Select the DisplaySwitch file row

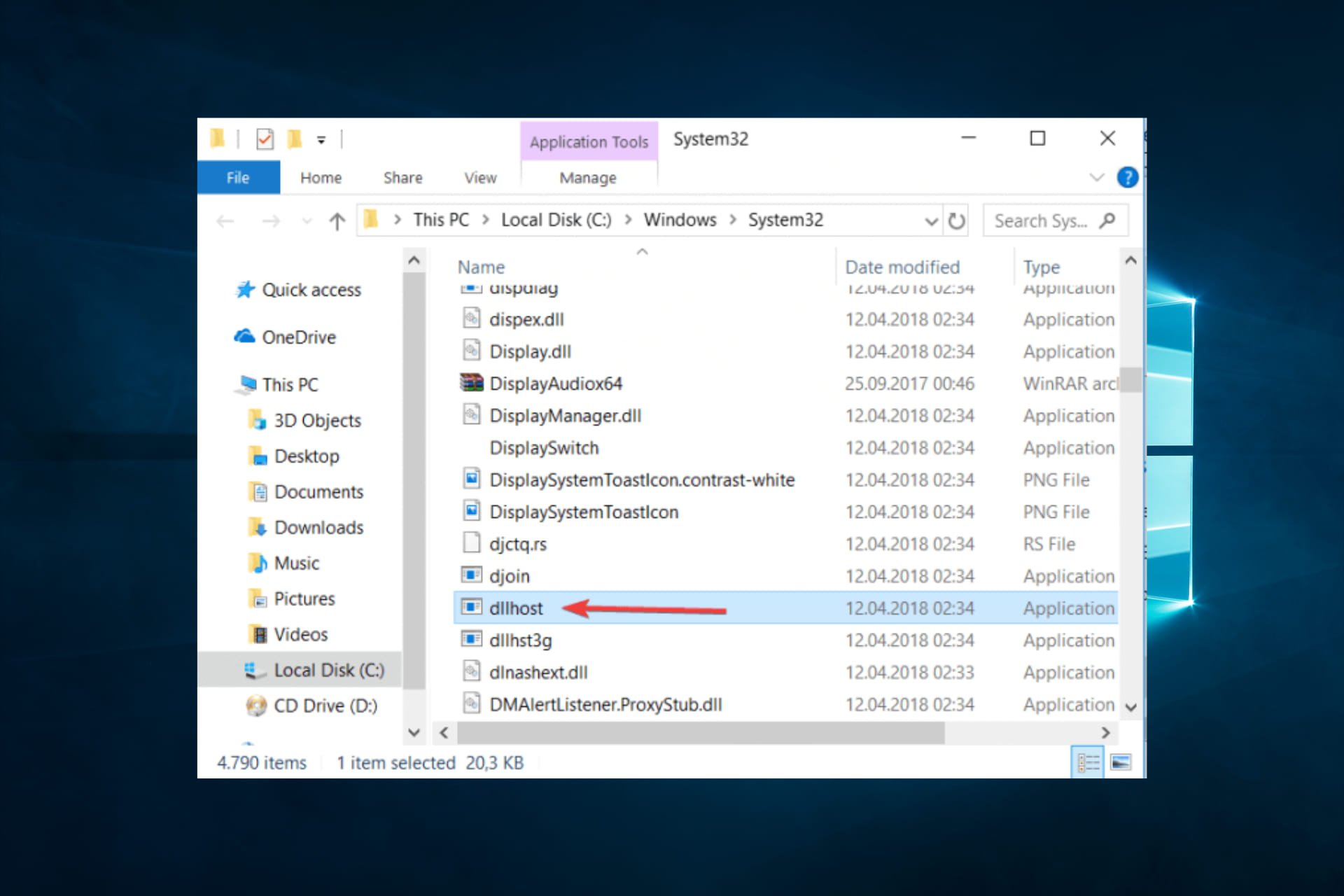click(785, 448)
